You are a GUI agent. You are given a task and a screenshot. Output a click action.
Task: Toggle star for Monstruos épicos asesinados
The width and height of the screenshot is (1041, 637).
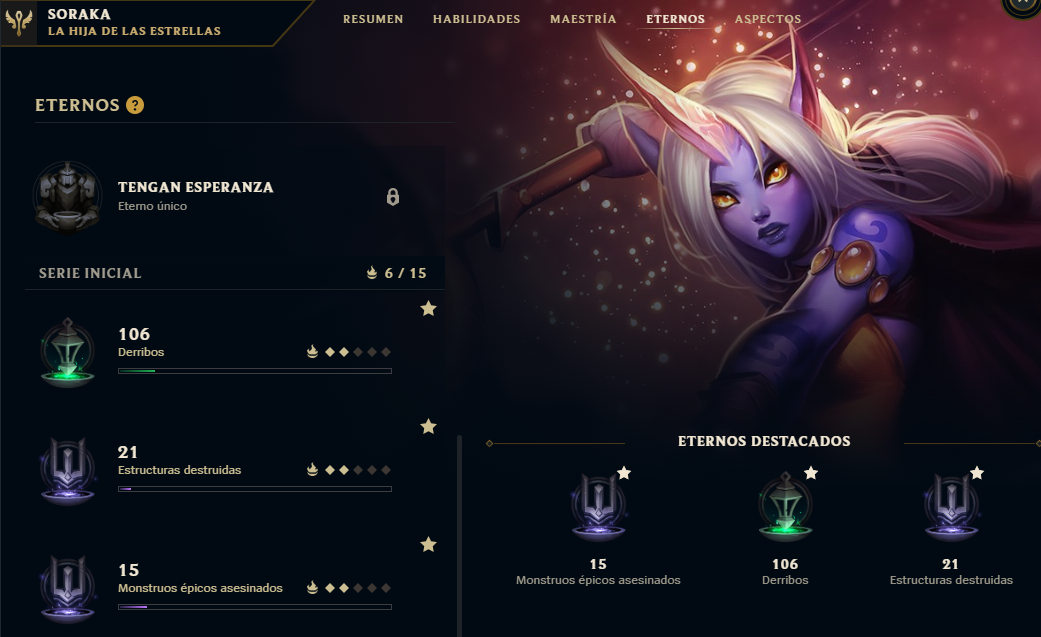pyautogui.click(x=429, y=545)
